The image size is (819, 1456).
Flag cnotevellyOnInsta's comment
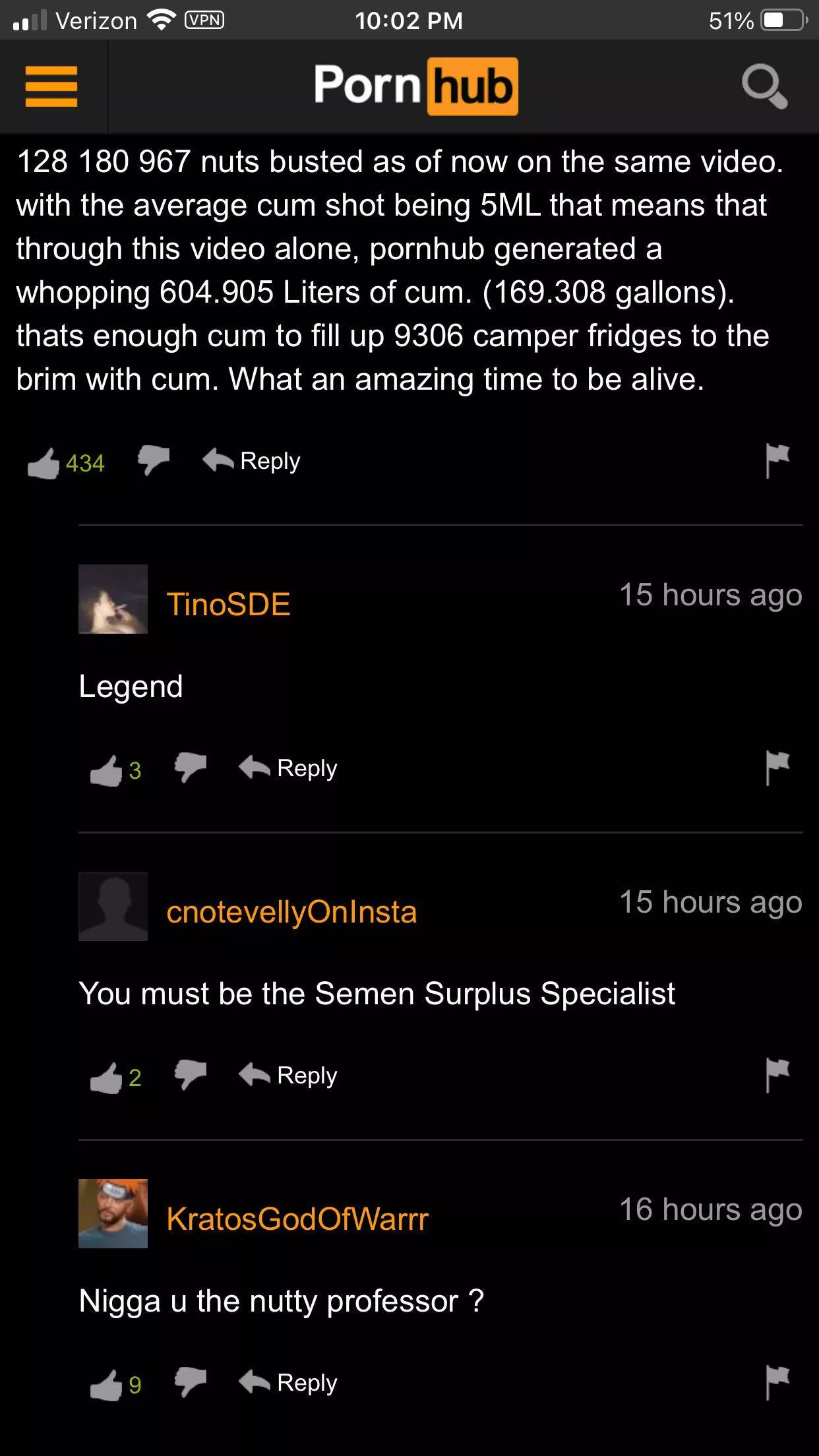pyautogui.click(x=777, y=1075)
